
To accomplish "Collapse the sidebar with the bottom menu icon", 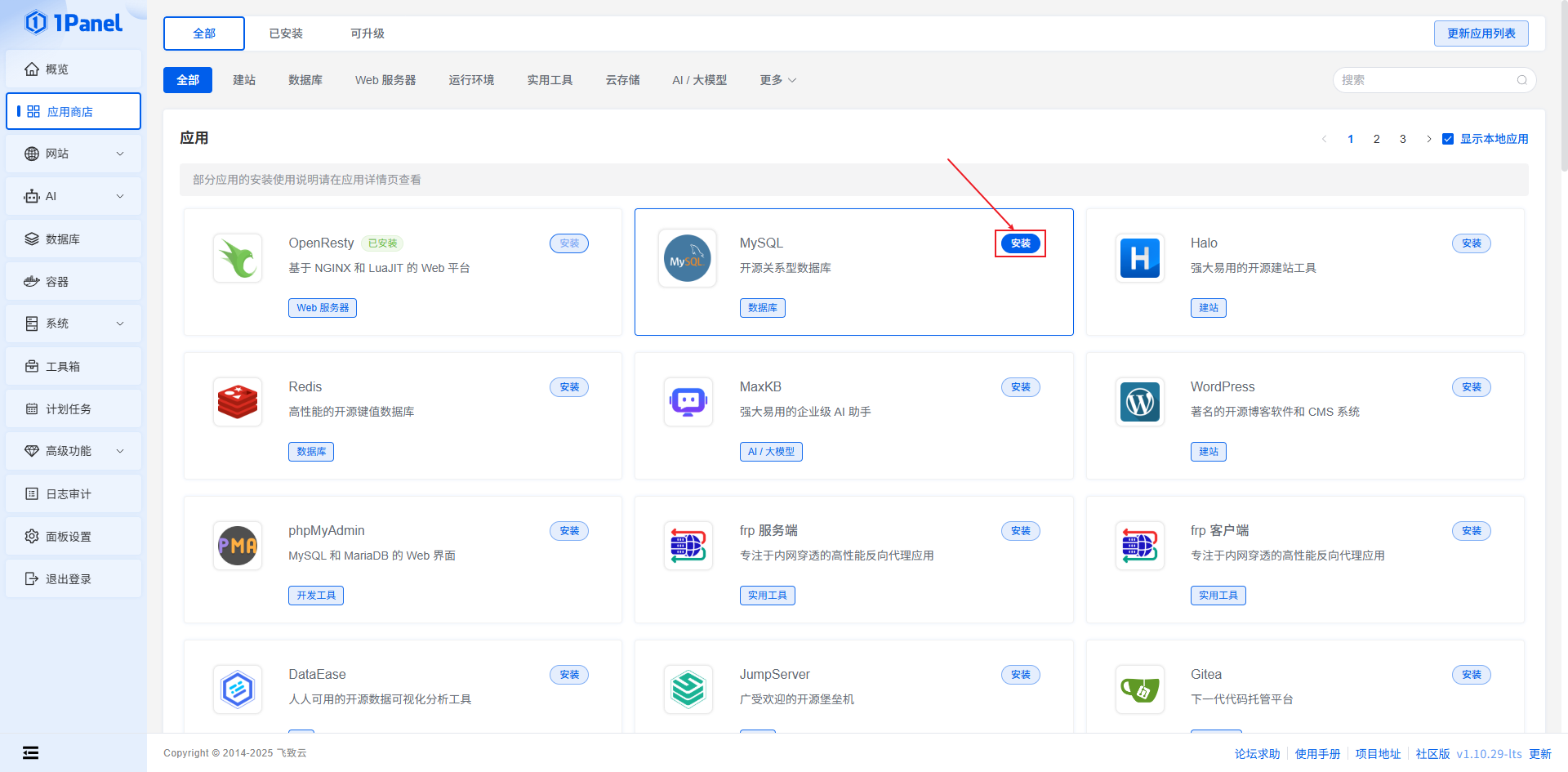I will (x=31, y=753).
